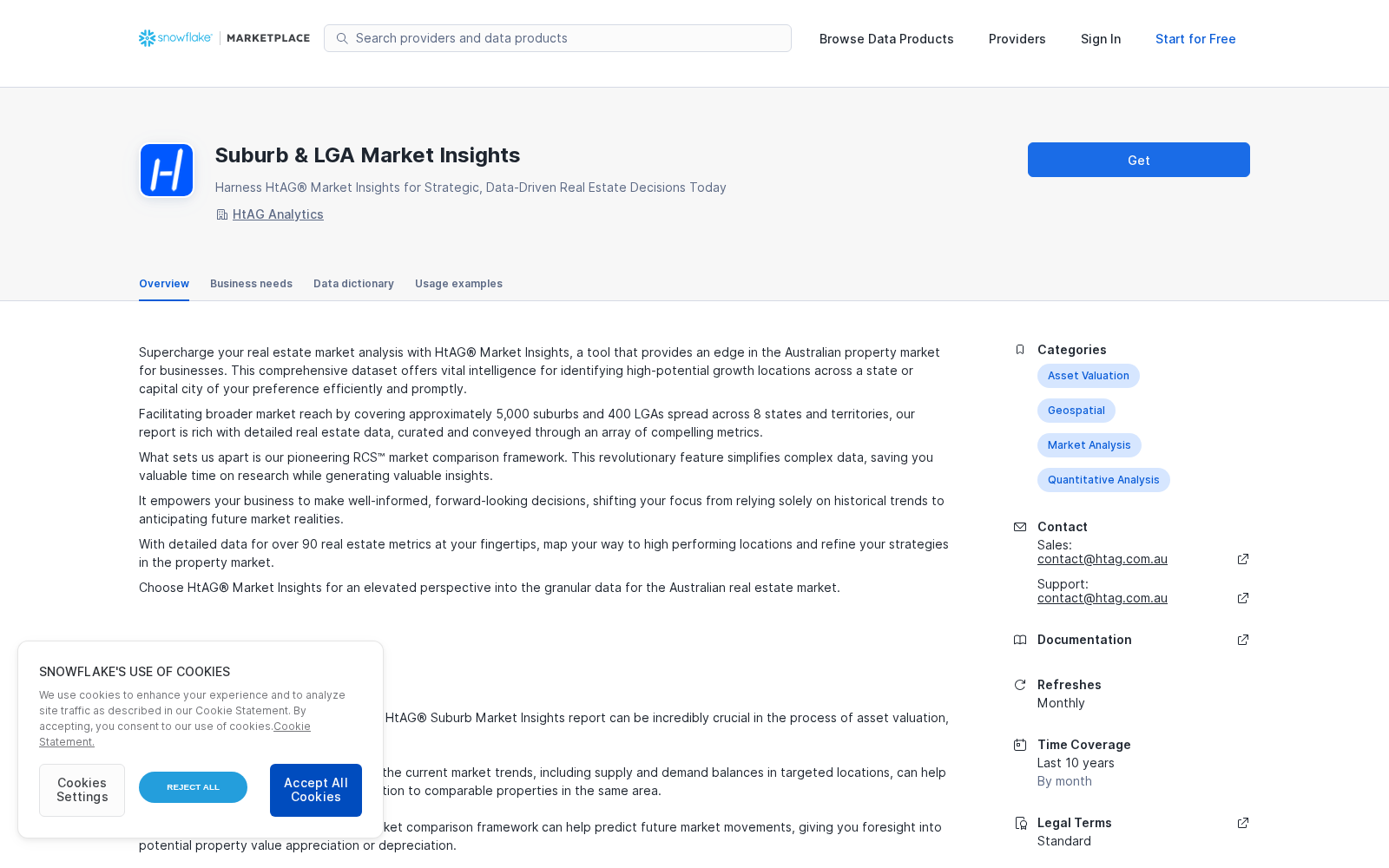Select the Geospatial category tag
The image size is (1389, 868).
click(x=1076, y=411)
